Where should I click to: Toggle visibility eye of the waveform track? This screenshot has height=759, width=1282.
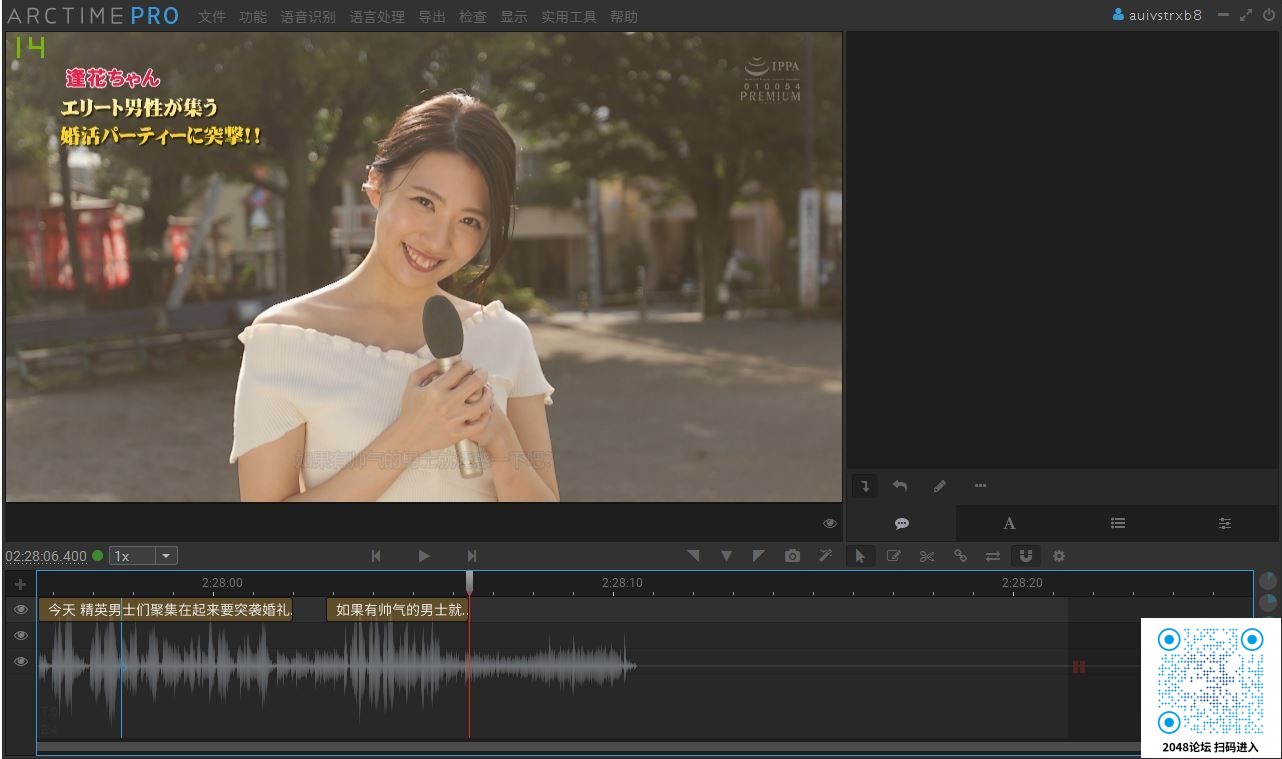[20, 661]
